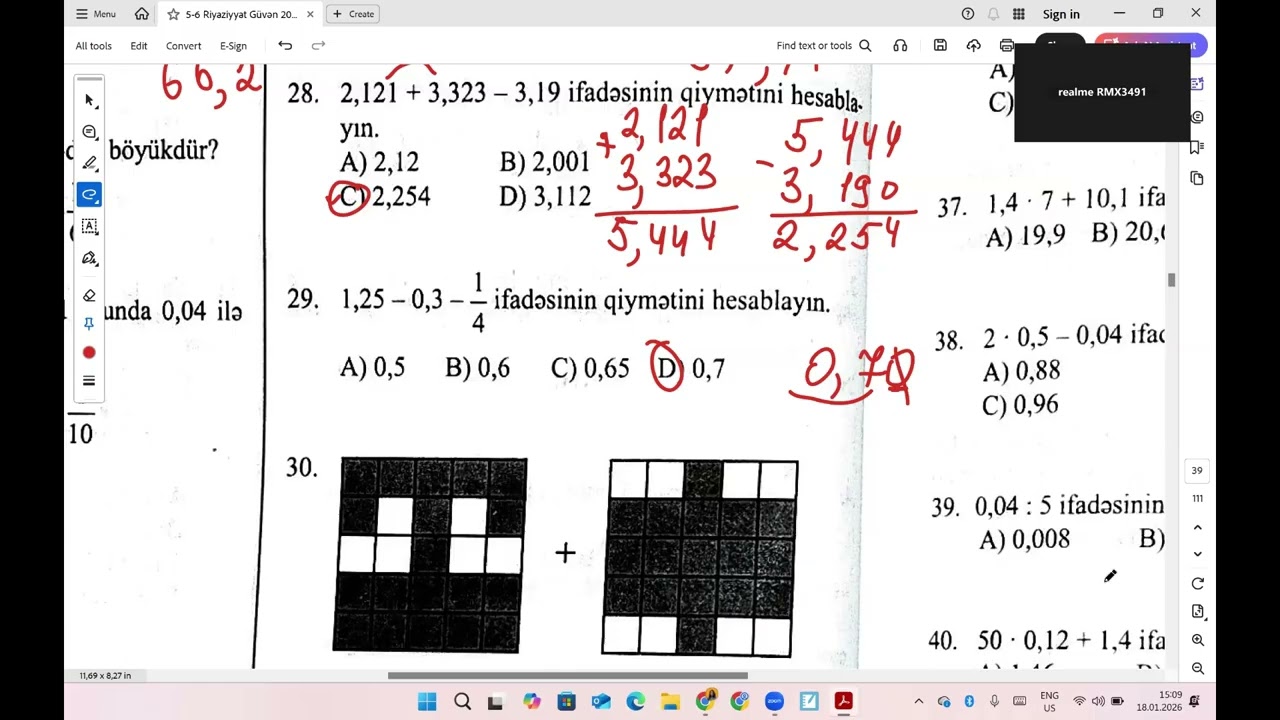
Task: Open the Read Aloud headphones icon
Action: click(900, 46)
